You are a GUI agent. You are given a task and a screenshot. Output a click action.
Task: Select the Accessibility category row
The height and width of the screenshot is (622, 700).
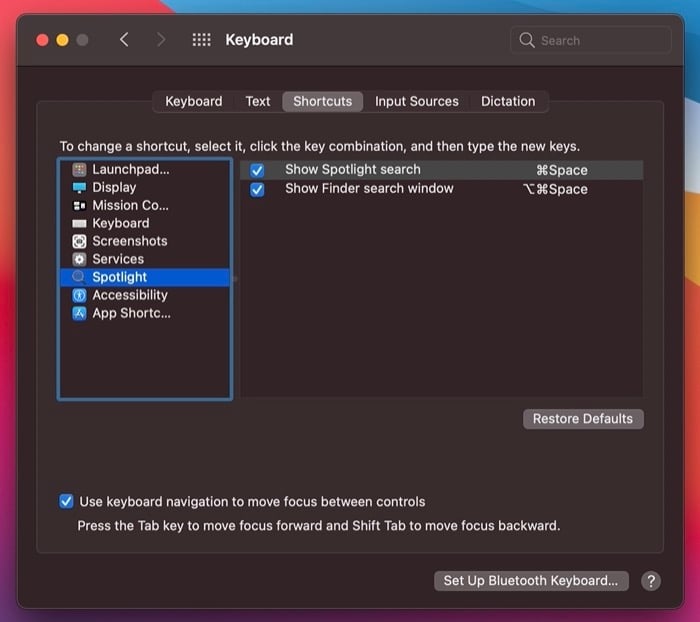click(145, 295)
